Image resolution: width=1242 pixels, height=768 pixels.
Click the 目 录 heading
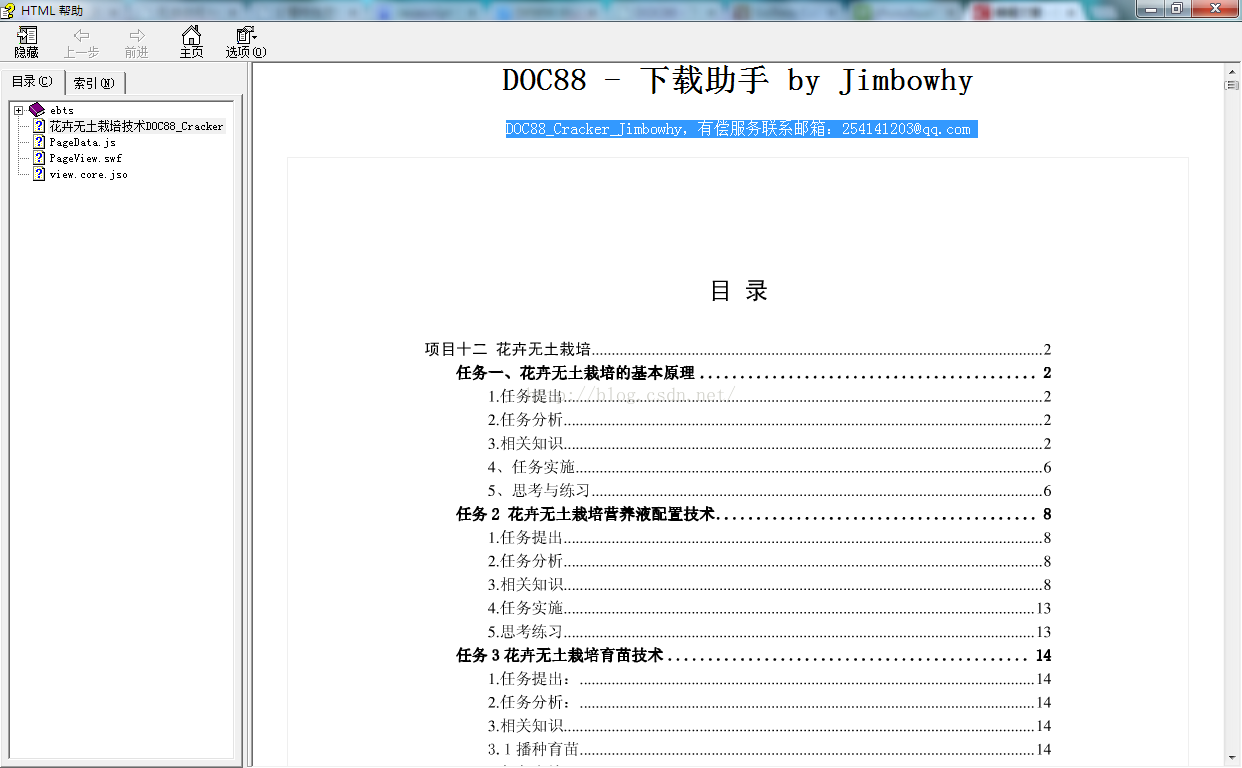[x=738, y=291]
